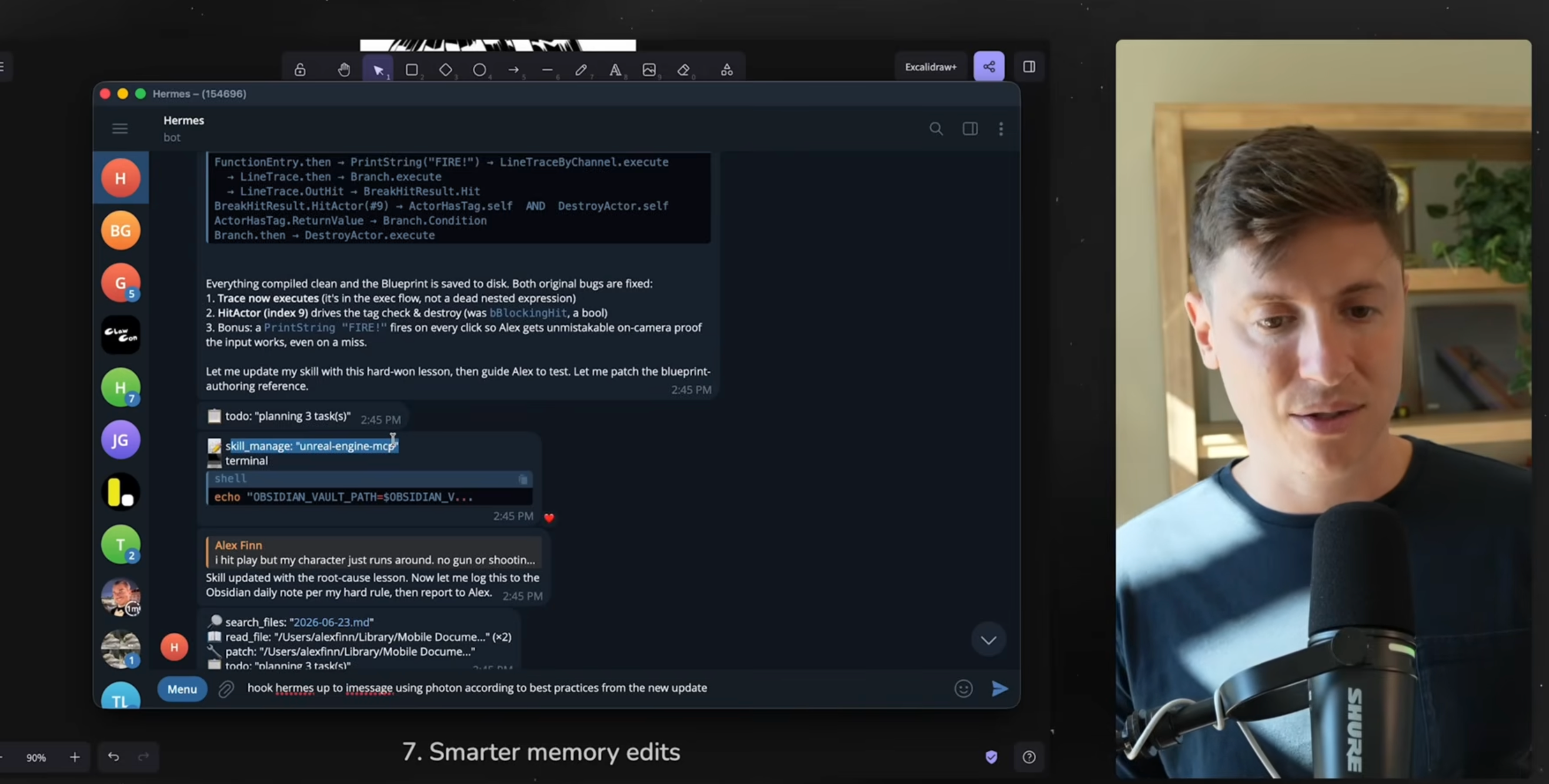Click the H sender avatar beside messages
Screen dimensions: 1549x784
point(175,647)
